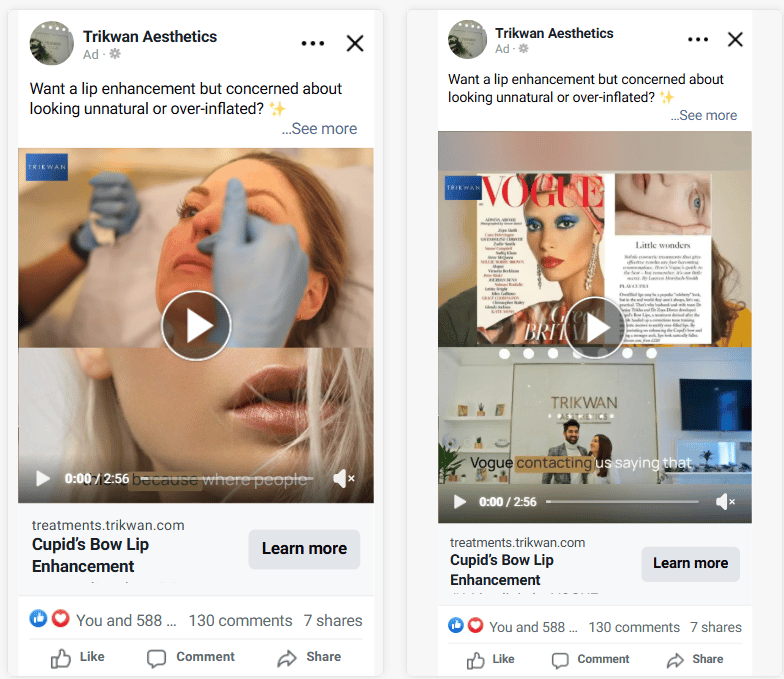The width and height of the screenshot is (784, 679).
Task: Open three-dot menu on left ad
Action: point(312,44)
